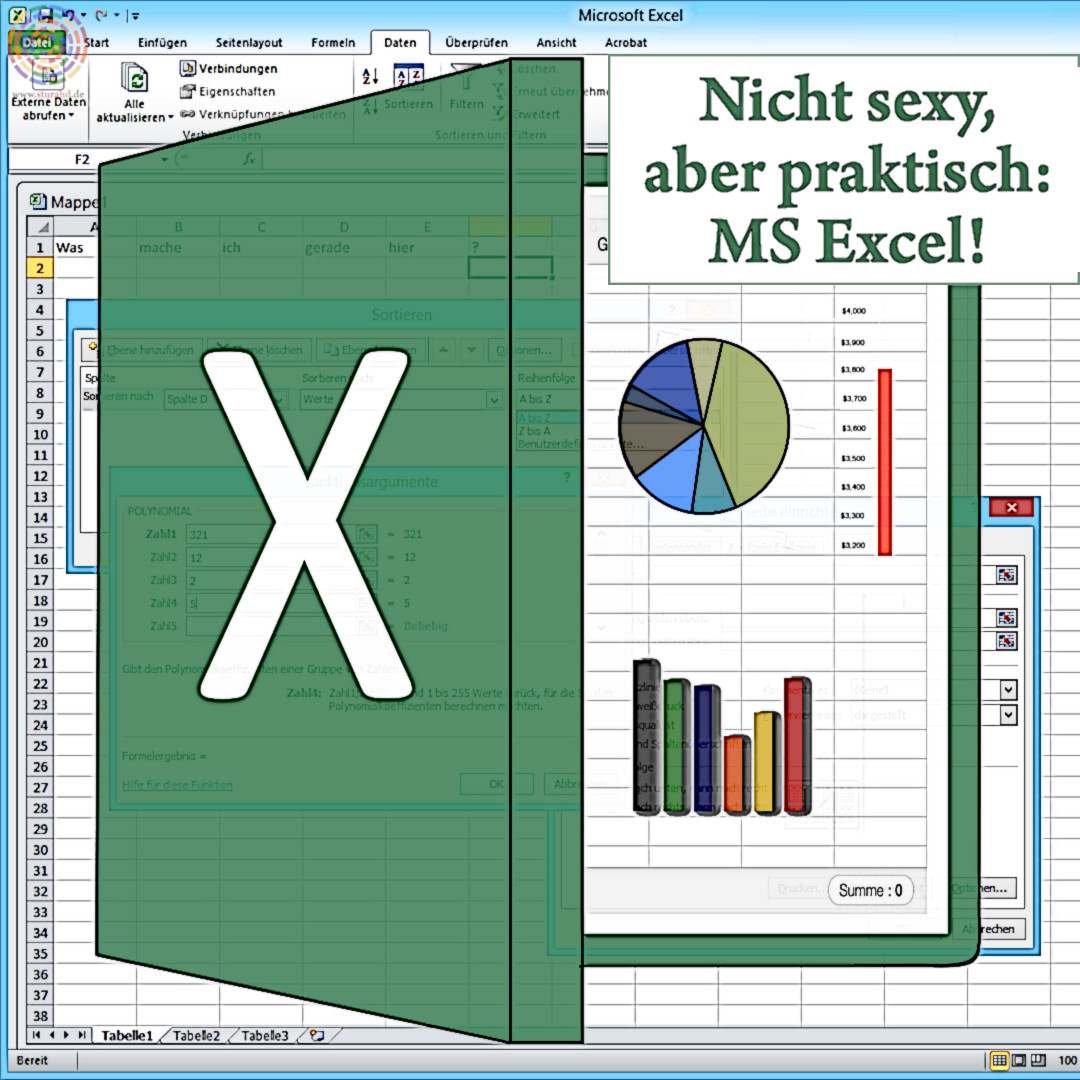Jump to last sheet with navigation arrow

(x=82, y=1035)
